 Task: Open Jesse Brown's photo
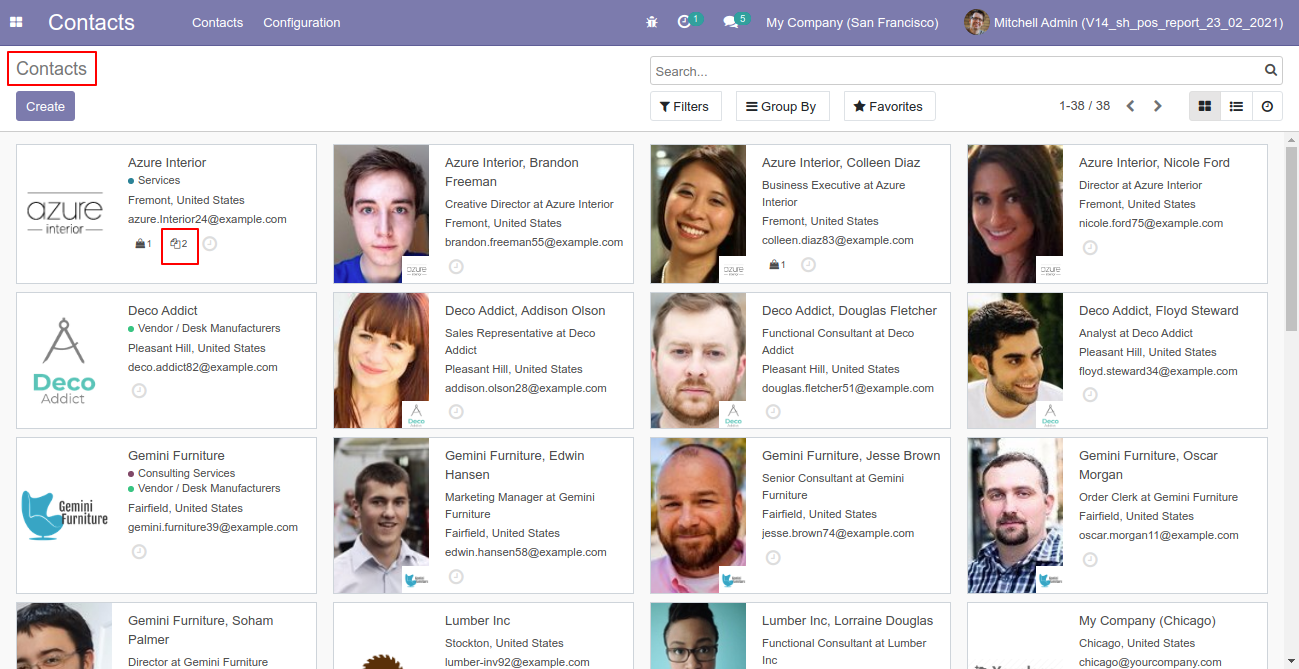(699, 515)
